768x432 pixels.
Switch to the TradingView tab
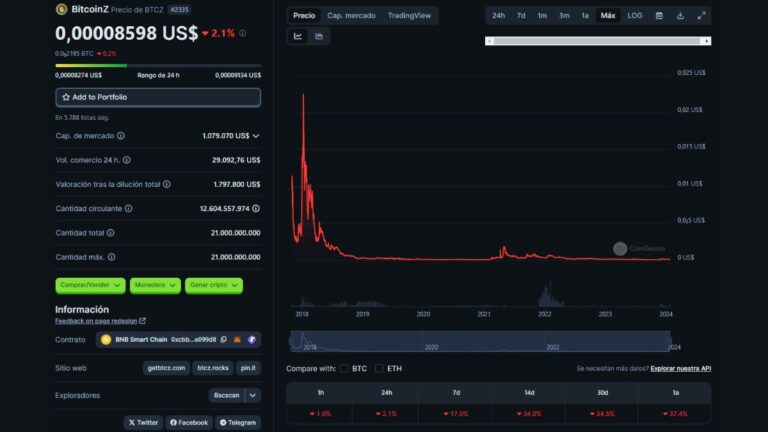409,16
